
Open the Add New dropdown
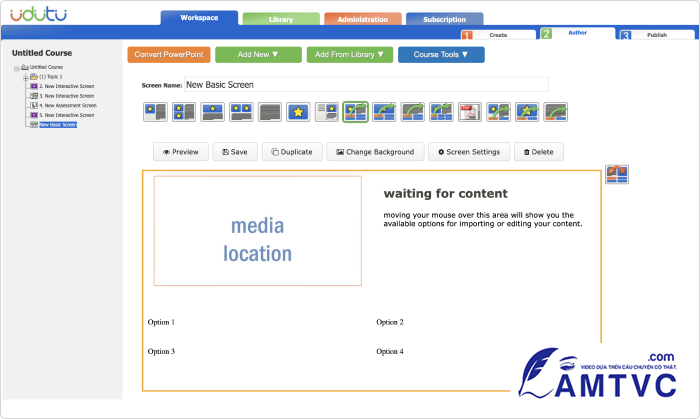pos(258,54)
